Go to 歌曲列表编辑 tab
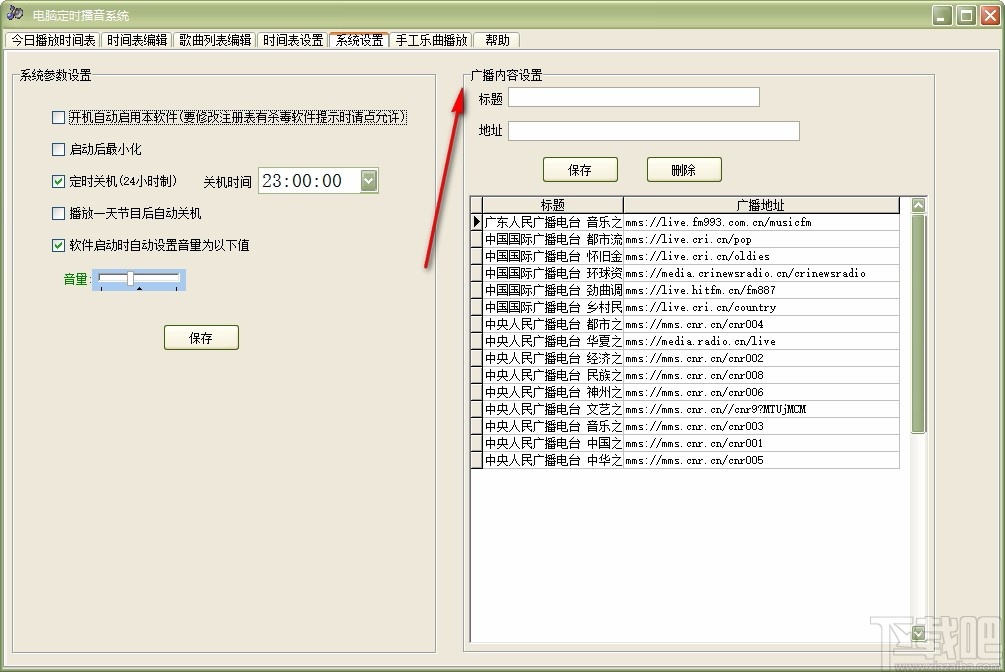The height and width of the screenshot is (672, 1005). click(x=215, y=40)
